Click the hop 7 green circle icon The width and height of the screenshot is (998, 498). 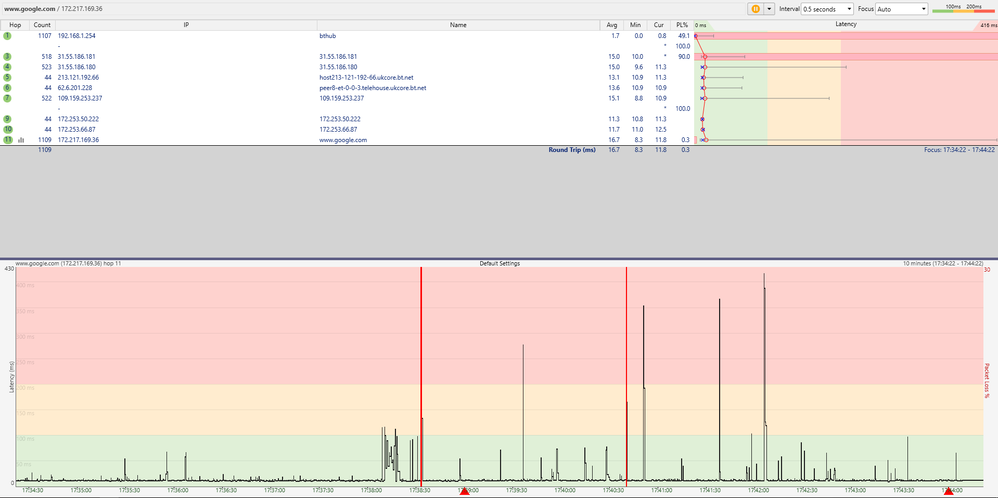7,98
